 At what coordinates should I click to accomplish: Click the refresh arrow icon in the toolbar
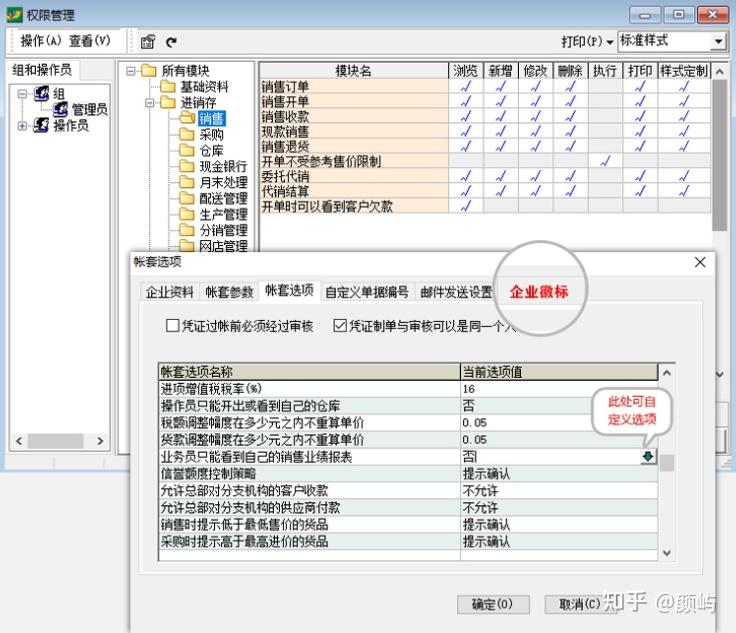[x=171, y=42]
